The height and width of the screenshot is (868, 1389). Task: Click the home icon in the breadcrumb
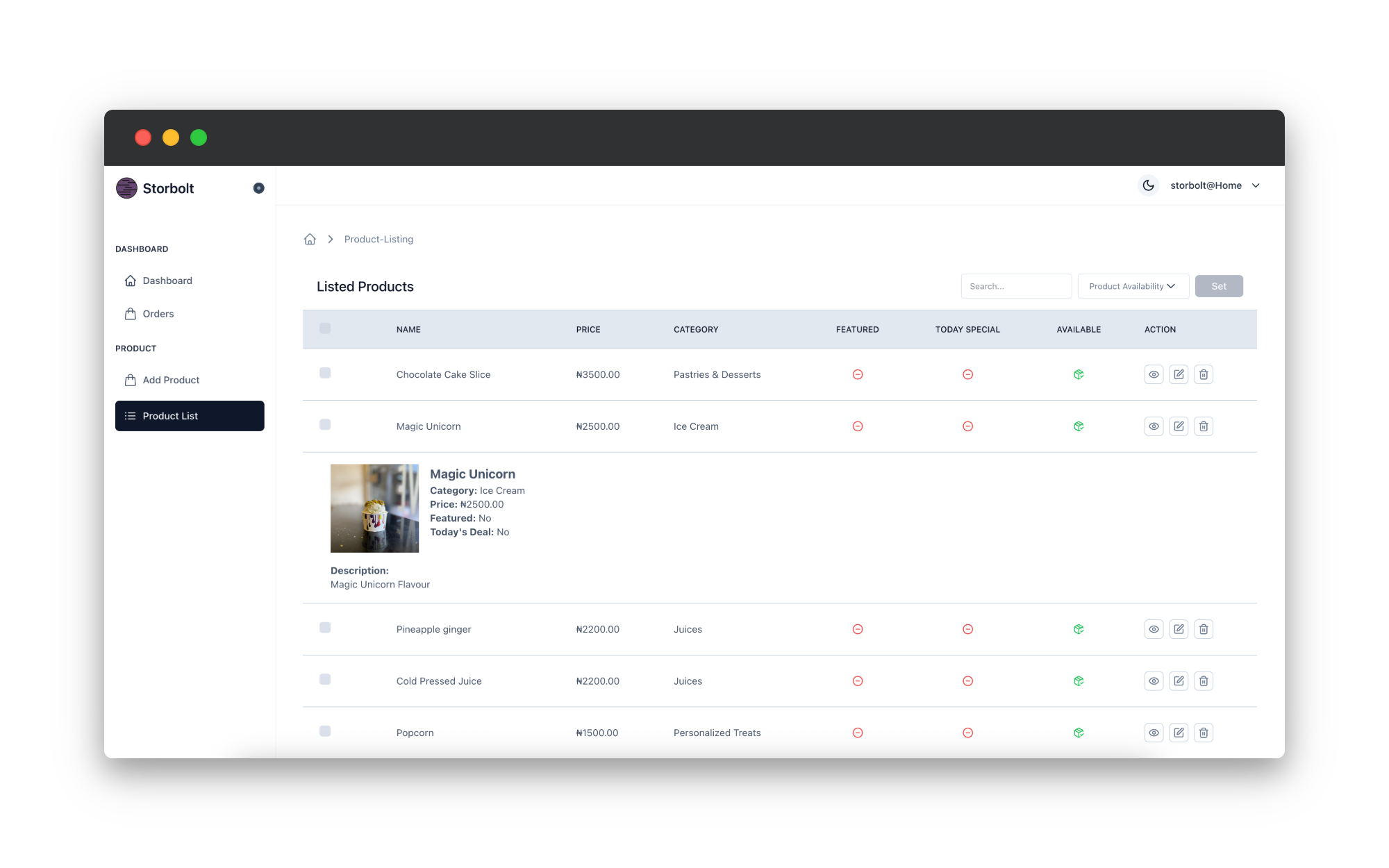(x=310, y=238)
